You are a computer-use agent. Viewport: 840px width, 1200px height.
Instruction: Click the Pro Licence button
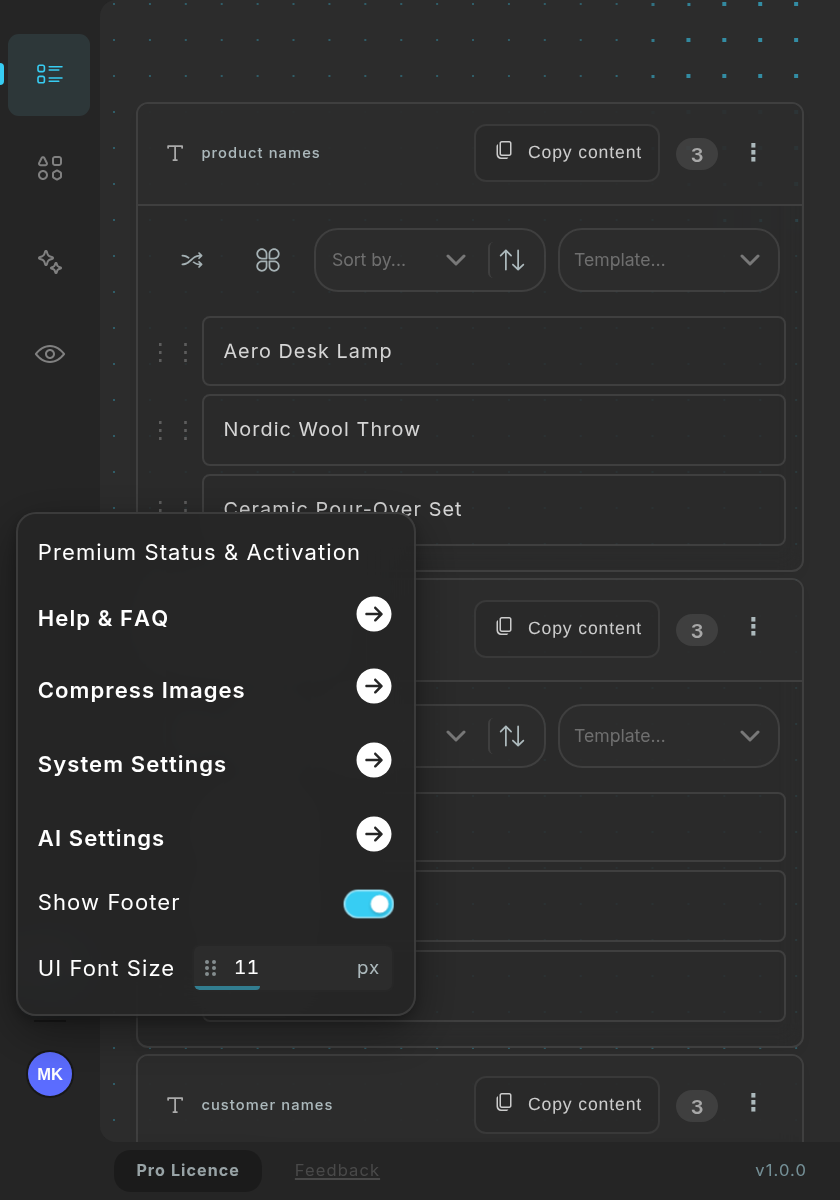[188, 1170]
